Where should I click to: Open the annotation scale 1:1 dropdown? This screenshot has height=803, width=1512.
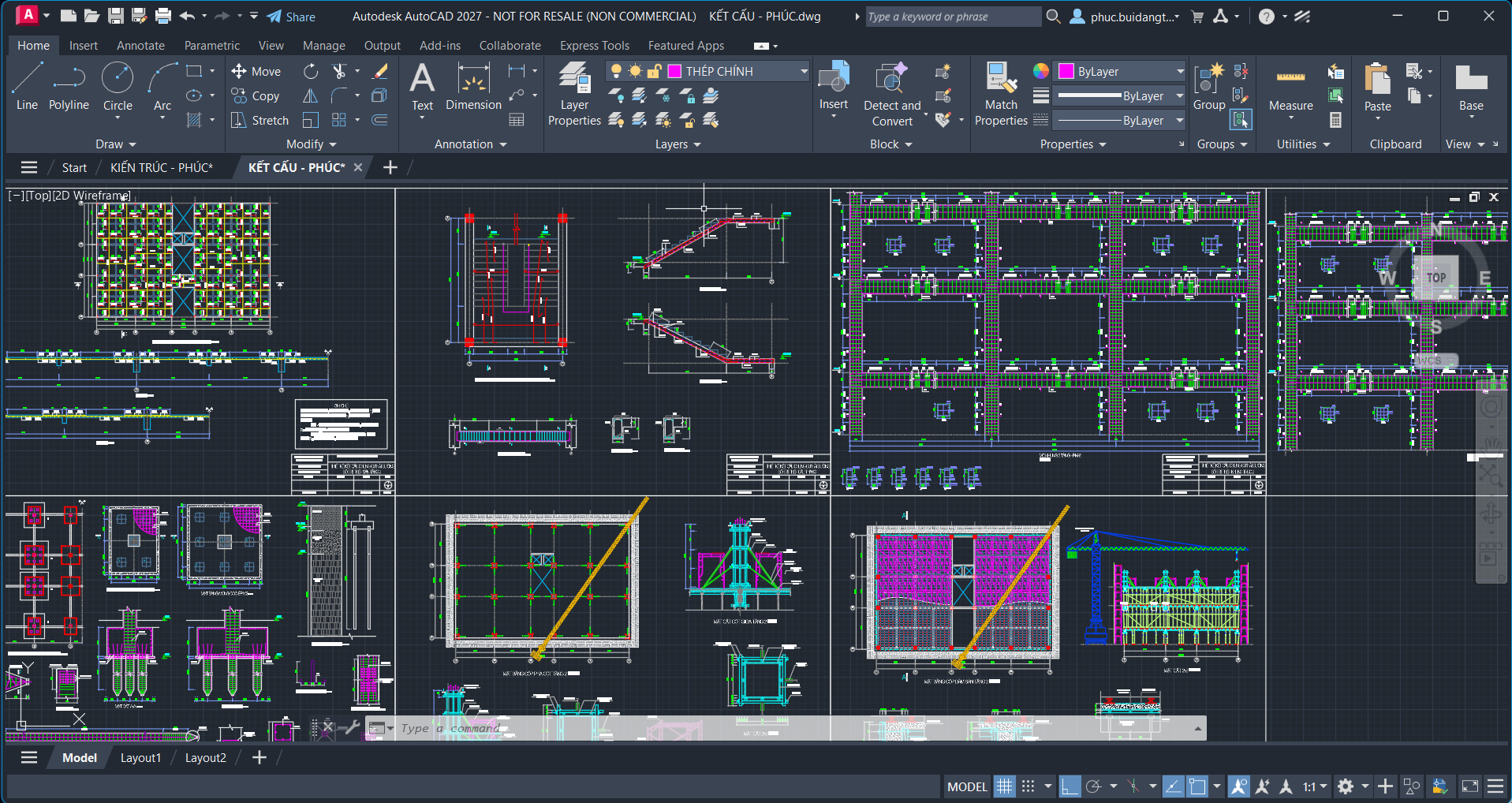tap(1314, 786)
